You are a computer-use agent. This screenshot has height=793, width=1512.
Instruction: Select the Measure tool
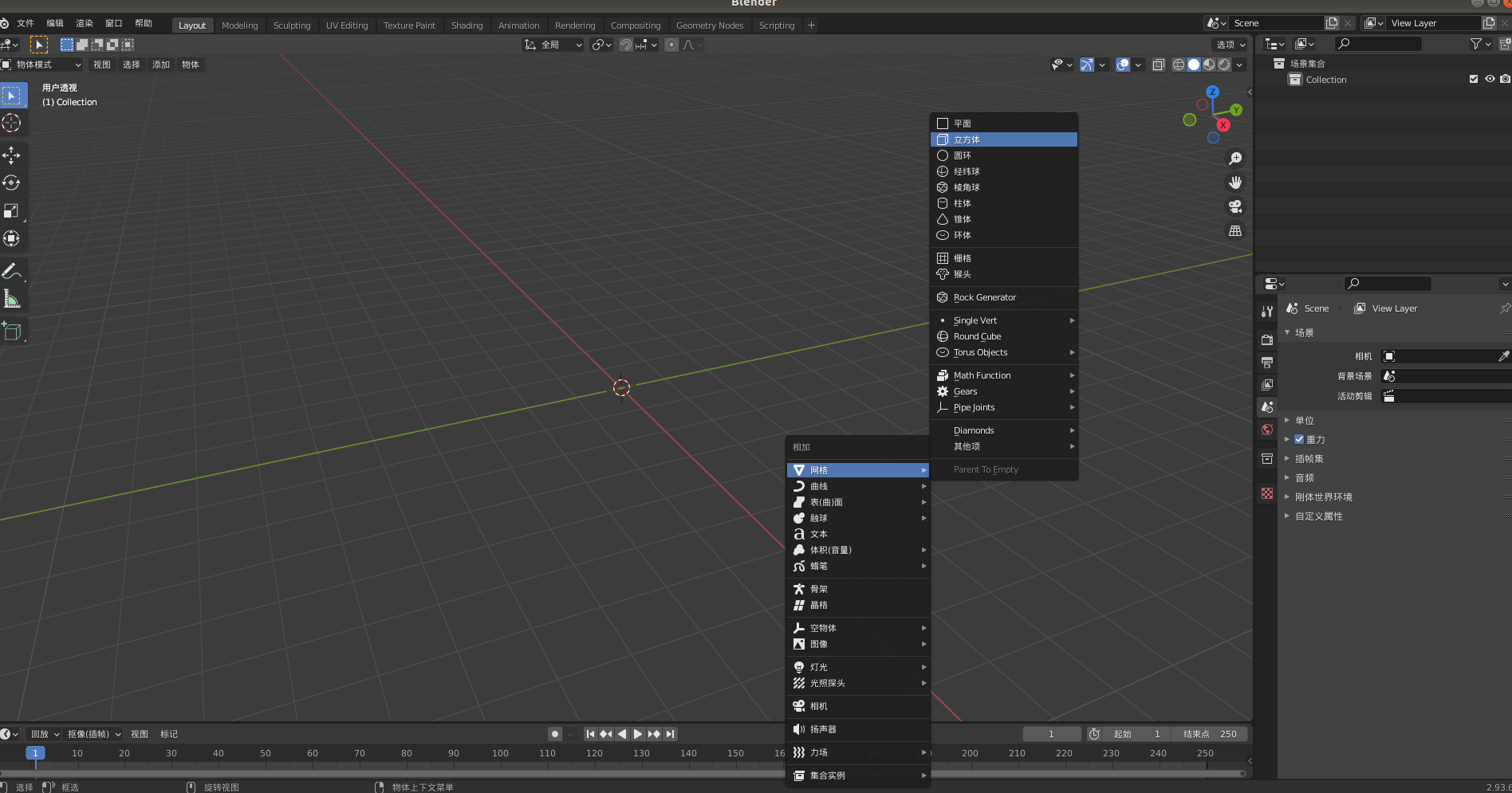coord(12,299)
